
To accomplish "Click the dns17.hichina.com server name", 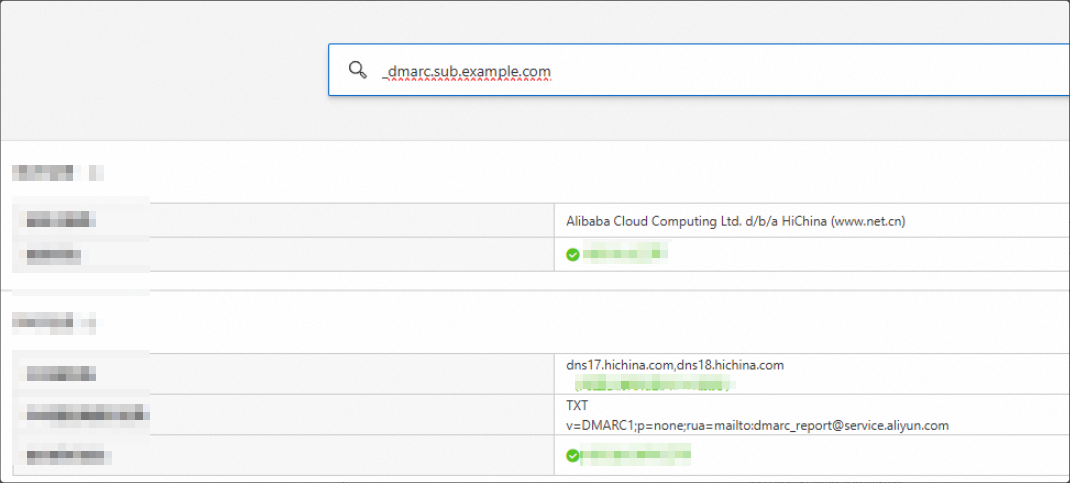I will tap(619, 365).
